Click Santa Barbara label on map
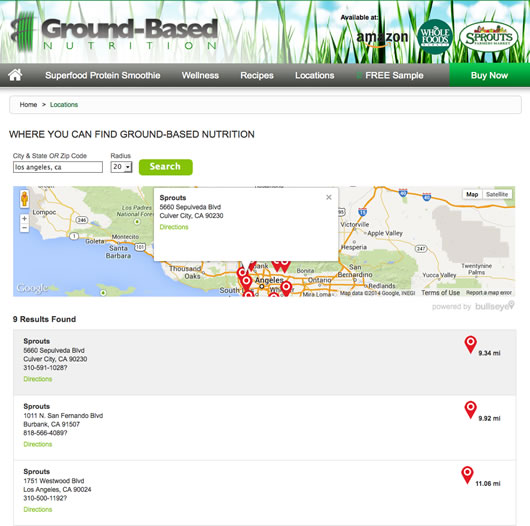The width and height of the screenshot is (530, 526). [x=118, y=252]
